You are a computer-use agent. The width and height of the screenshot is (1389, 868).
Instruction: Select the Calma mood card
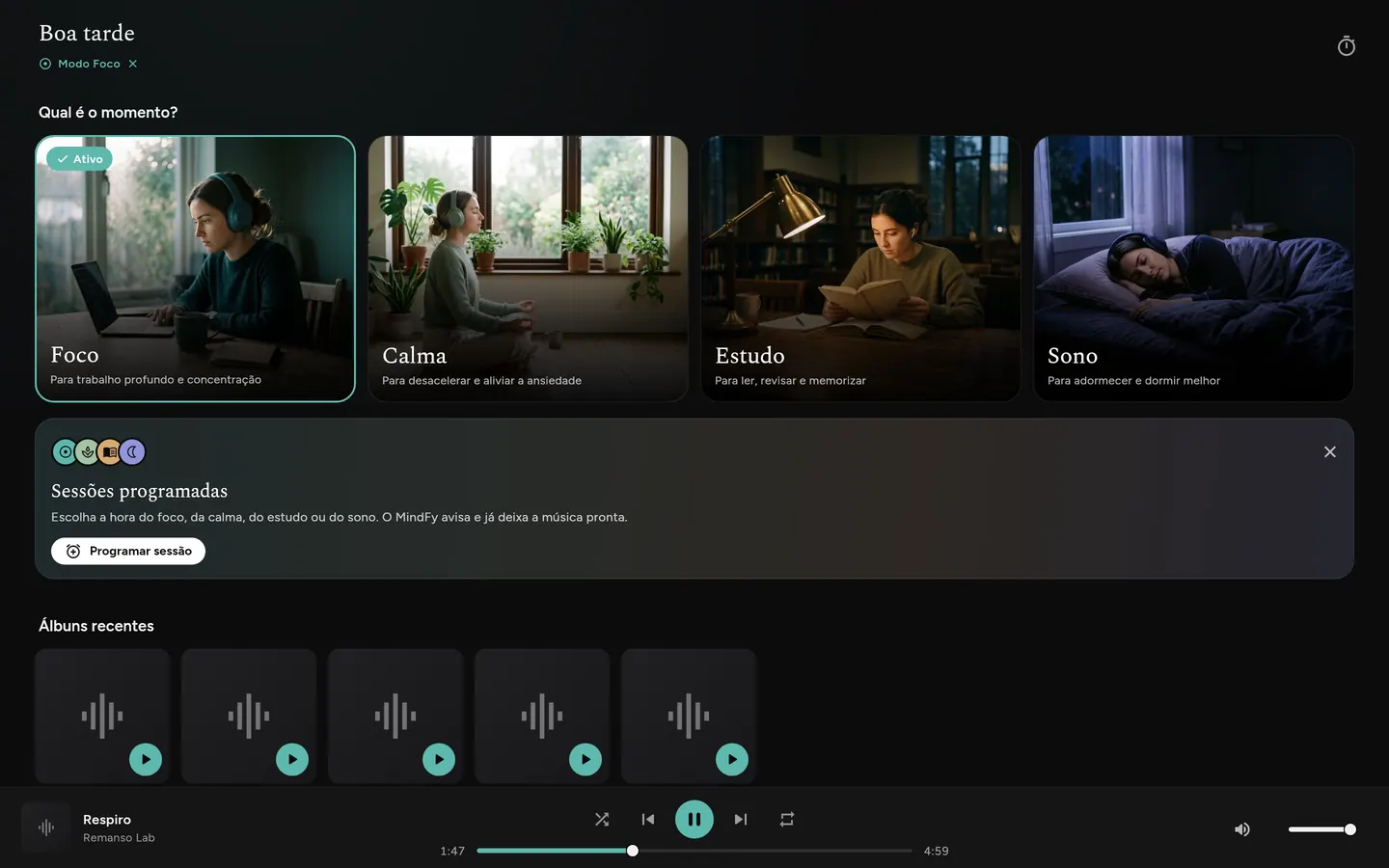tap(528, 268)
